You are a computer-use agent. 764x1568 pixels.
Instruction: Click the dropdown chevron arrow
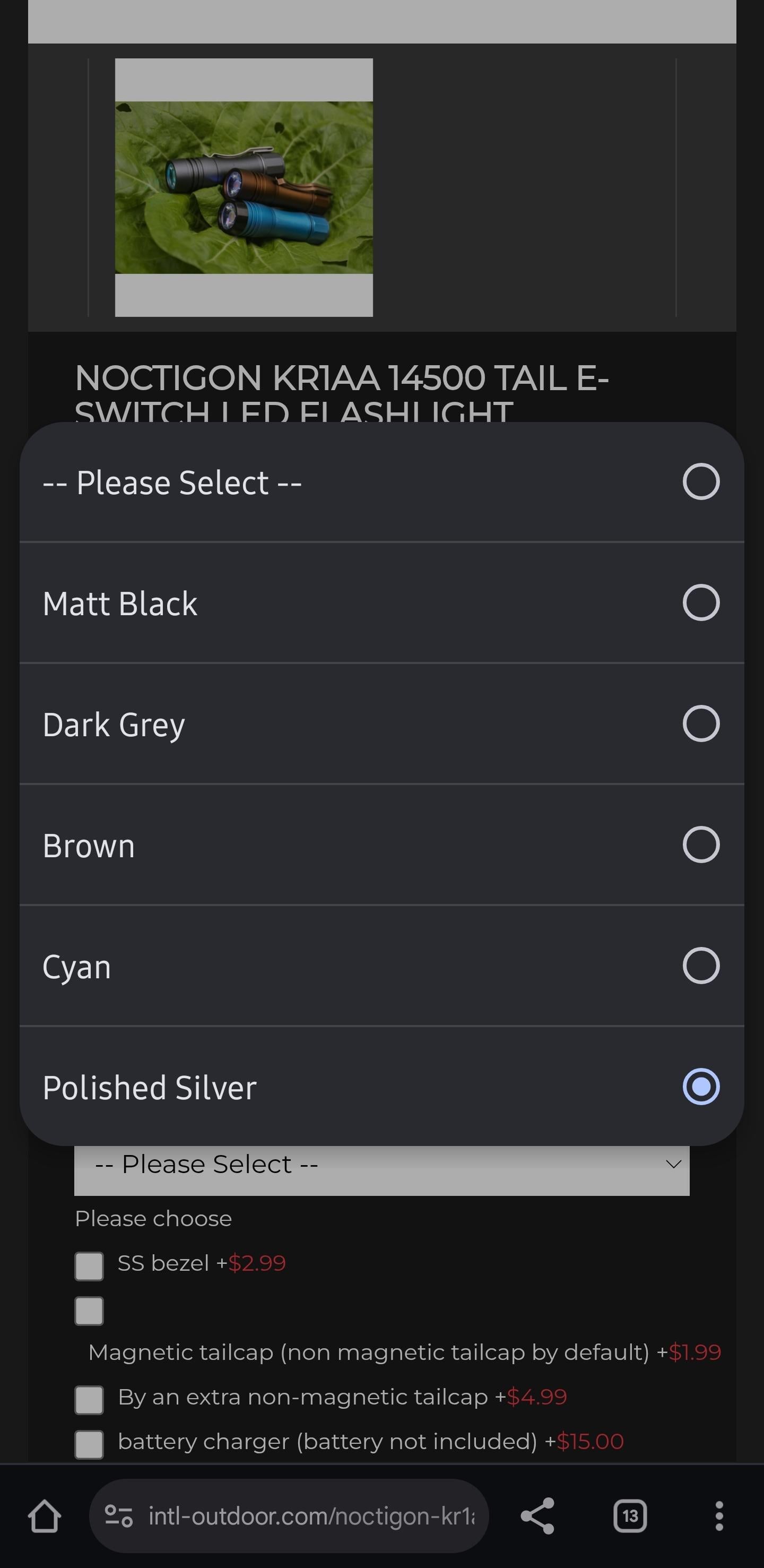[x=673, y=1165]
